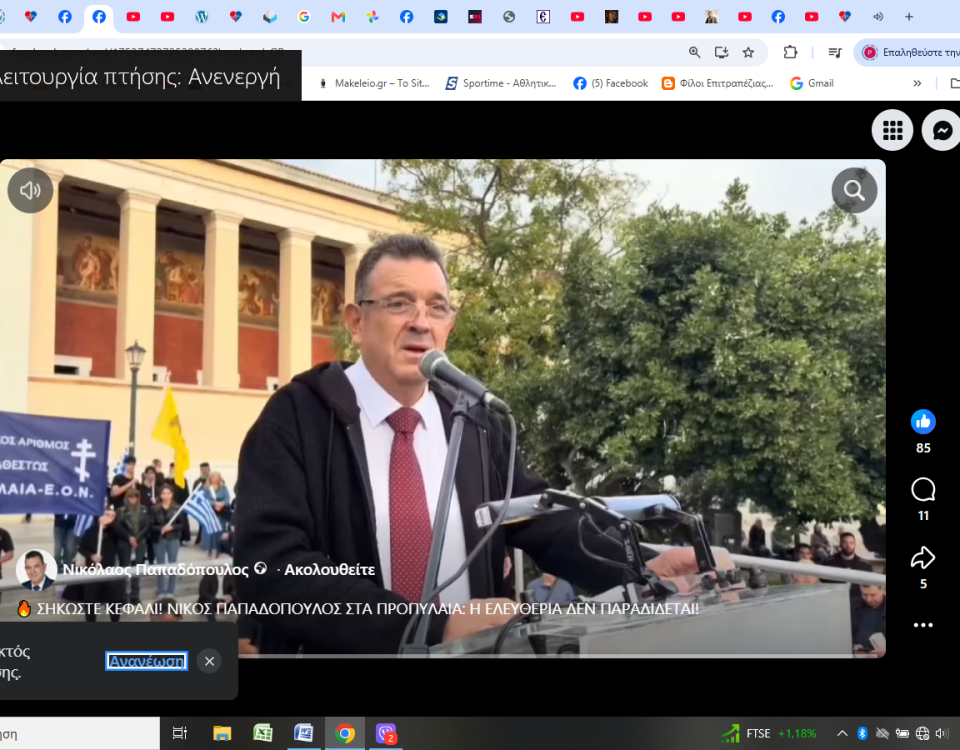The height and width of the screenshot is (750, 960).
Task: Switch to the Google search browser tab
Action: coord(304,17)
